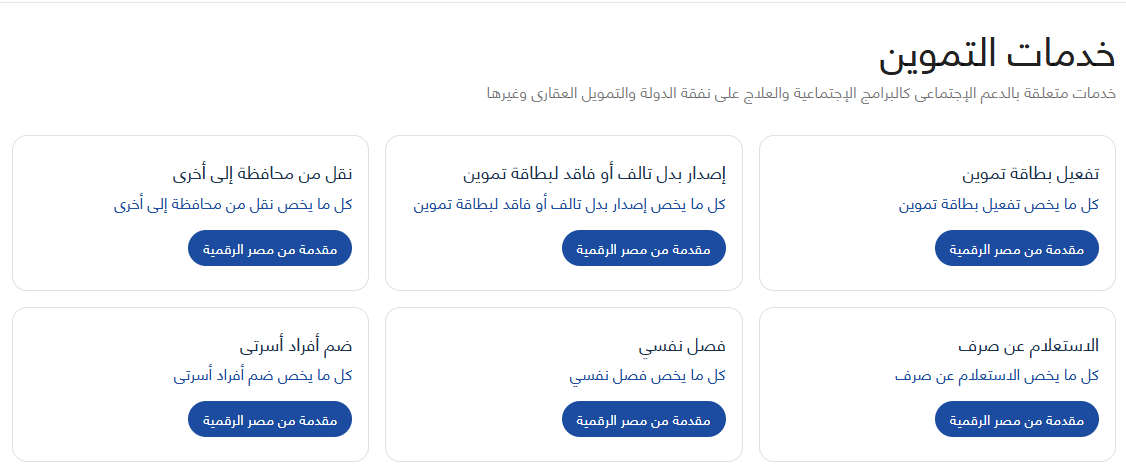Click the description 'كل ما يخص إصدار بدل تالف'
The image size is (1126, 475).
[x=569, y=205]
